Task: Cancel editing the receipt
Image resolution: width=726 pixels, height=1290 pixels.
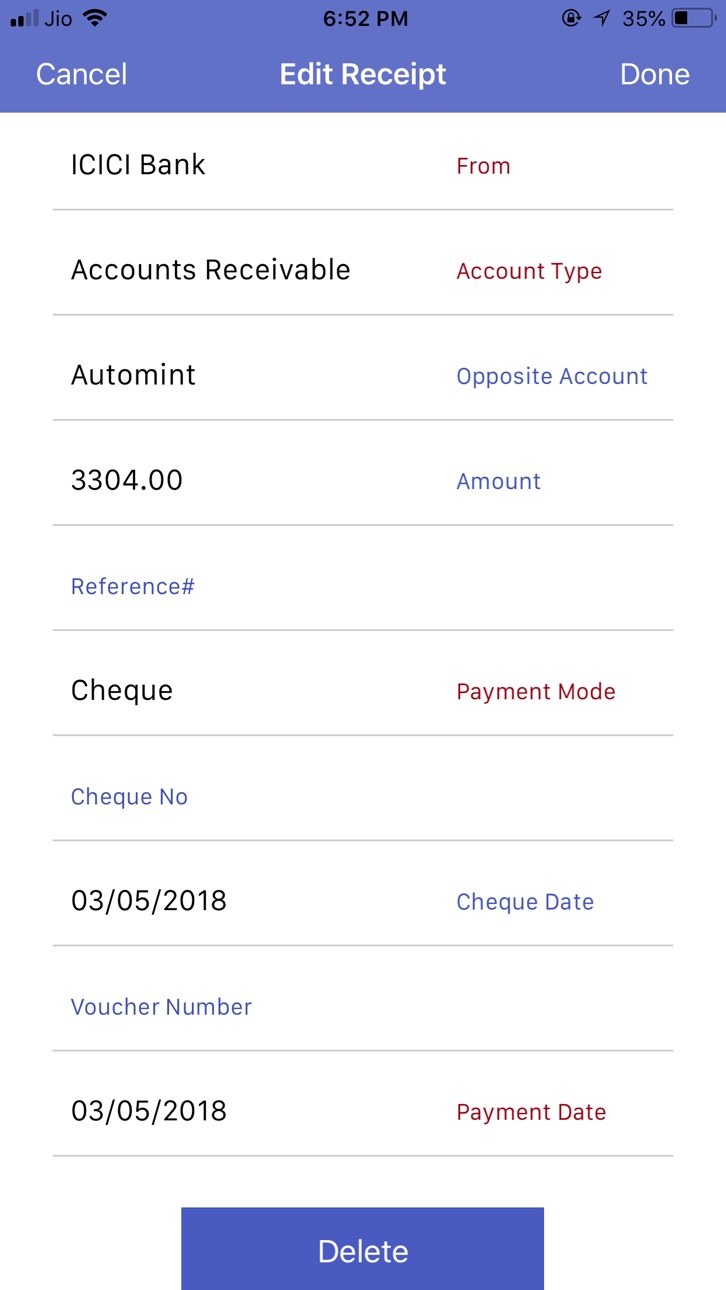Action: point(81,74)
